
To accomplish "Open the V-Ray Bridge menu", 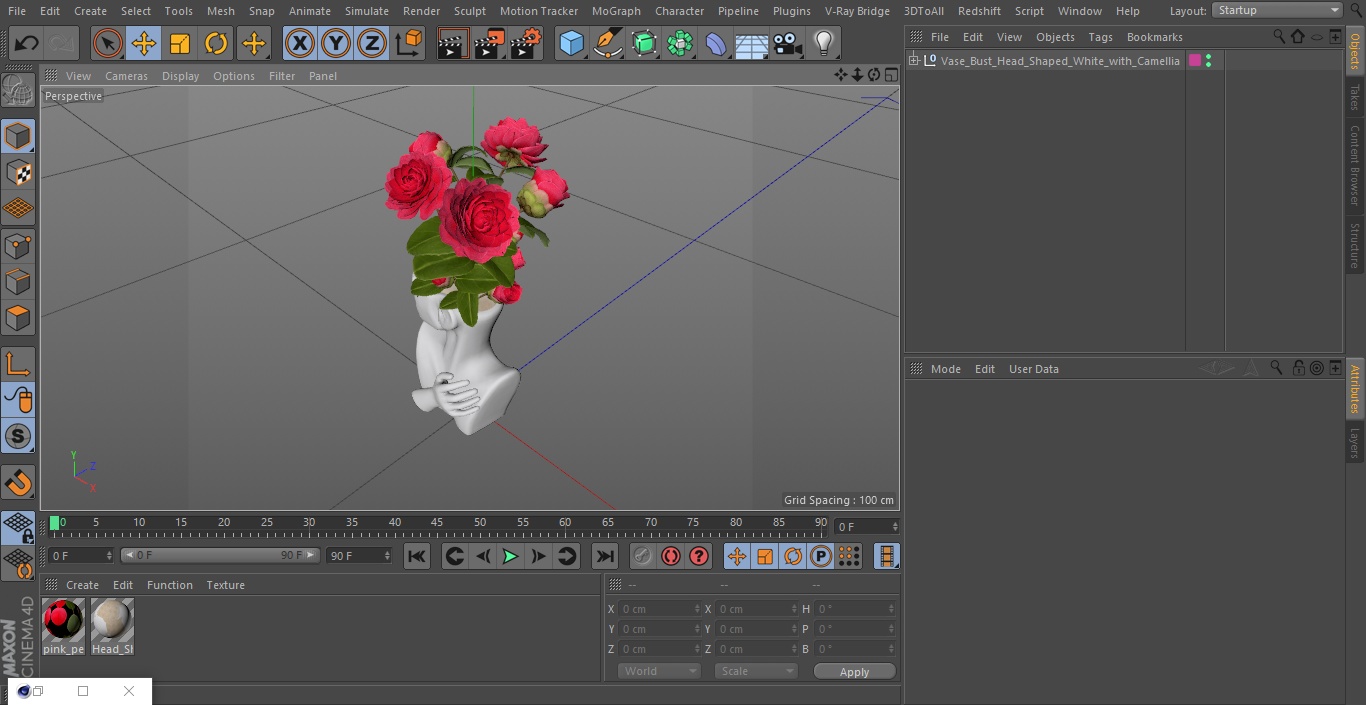I will 857,11.
